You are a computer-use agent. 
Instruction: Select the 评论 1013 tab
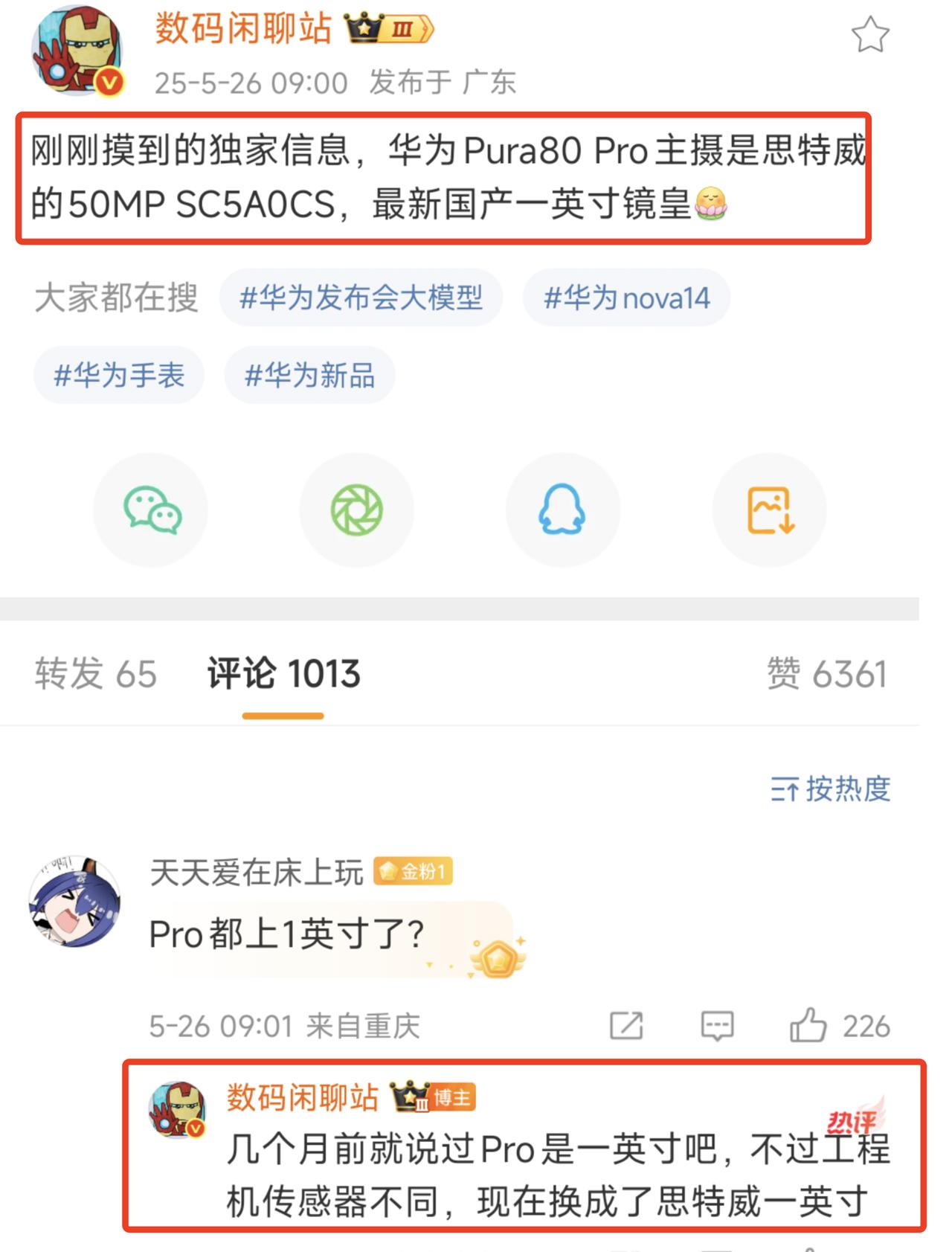click(x=283, y=674)
